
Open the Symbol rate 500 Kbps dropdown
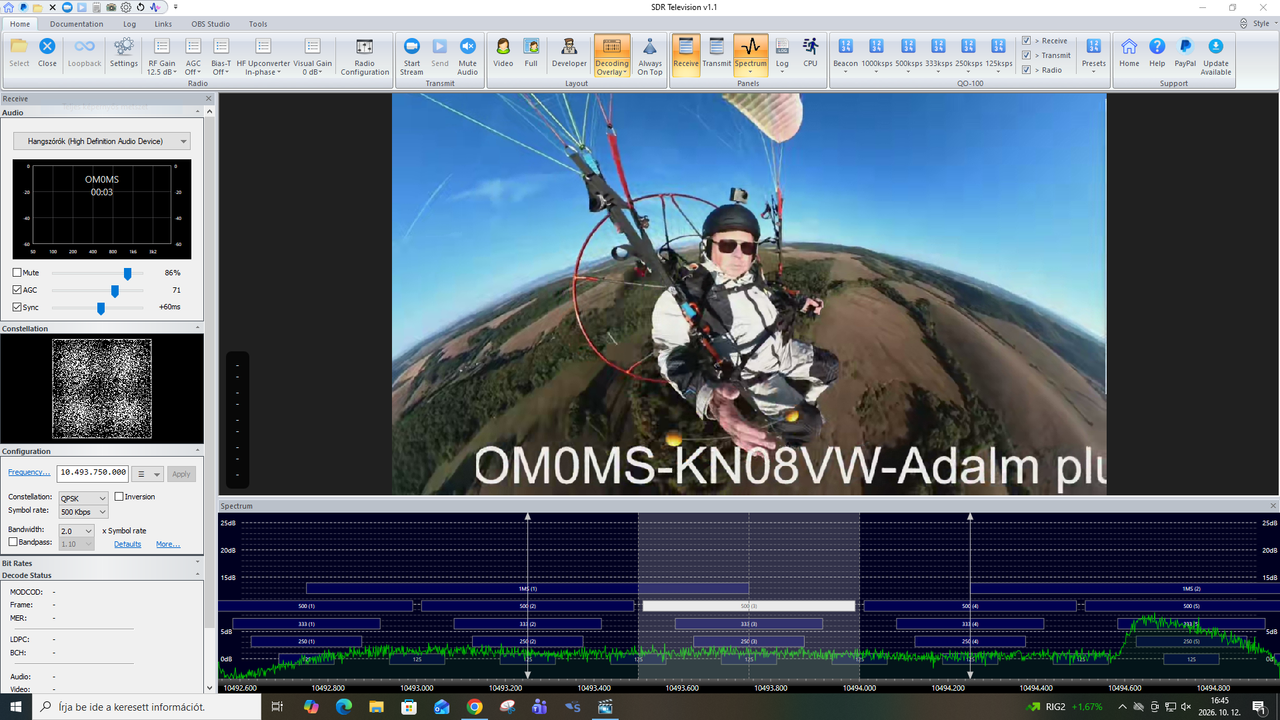83,512
